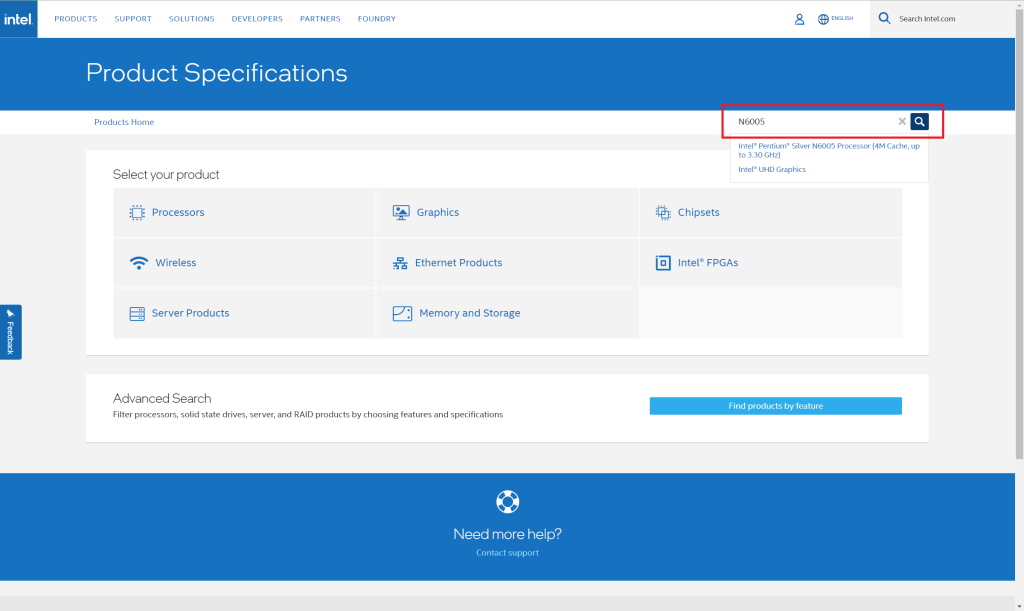This screenshot has height=611, width=1024.
Task: Open the Intel FPGAs category
Action: click(707, 263)
